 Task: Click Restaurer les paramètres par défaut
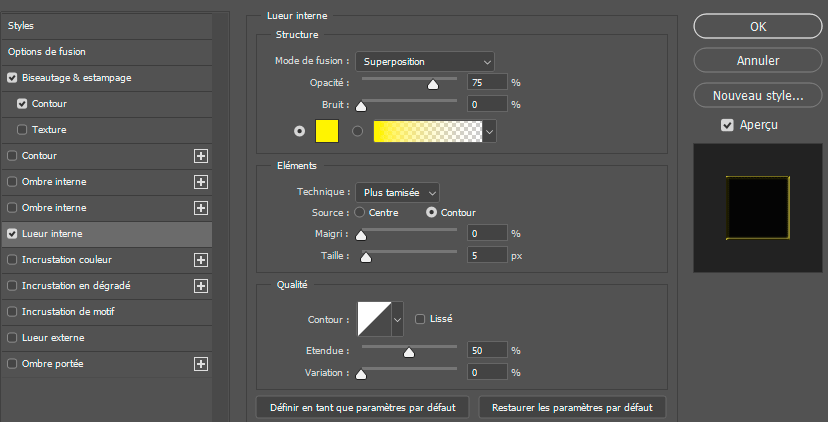coord(572,408)
